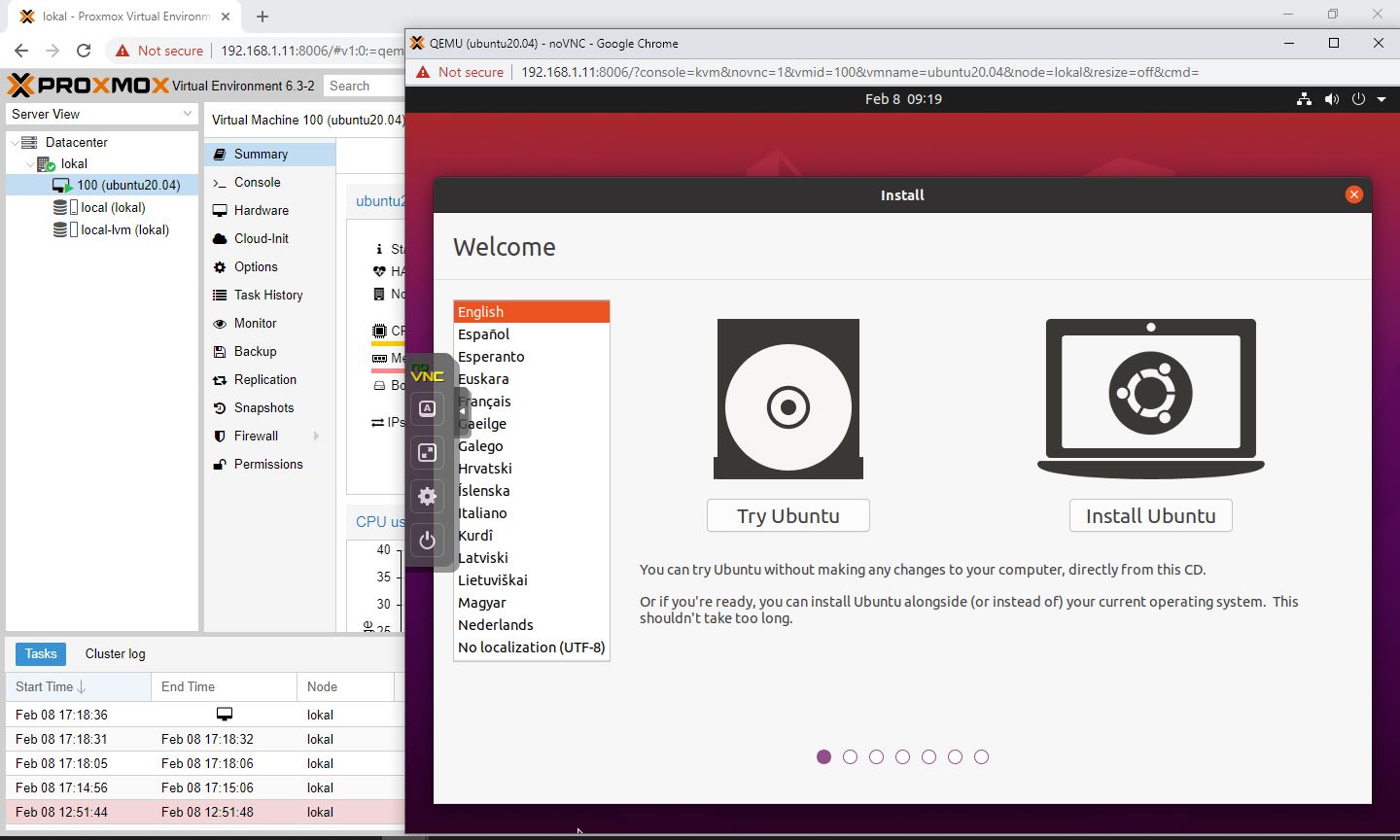Open Monitor in Proxmox VM menu
Viewport: 1400px width, 840px height.
pyautogui.click(x=270, y=323)
